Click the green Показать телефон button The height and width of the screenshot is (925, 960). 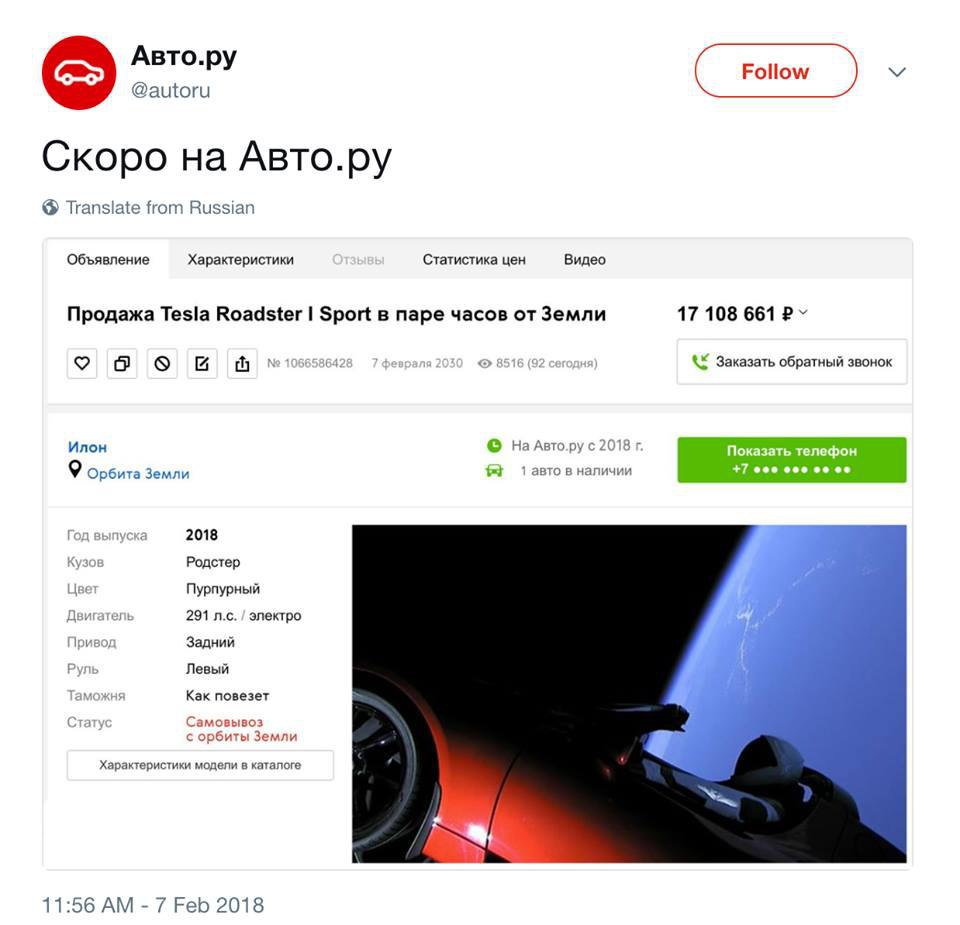(x=792, y=460)
